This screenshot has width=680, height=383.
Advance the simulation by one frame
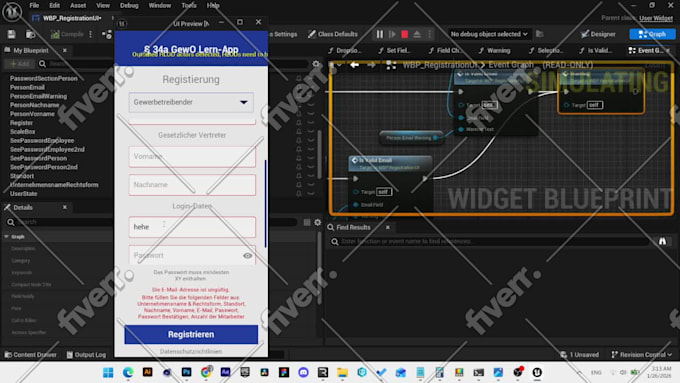tap(392, 34)
